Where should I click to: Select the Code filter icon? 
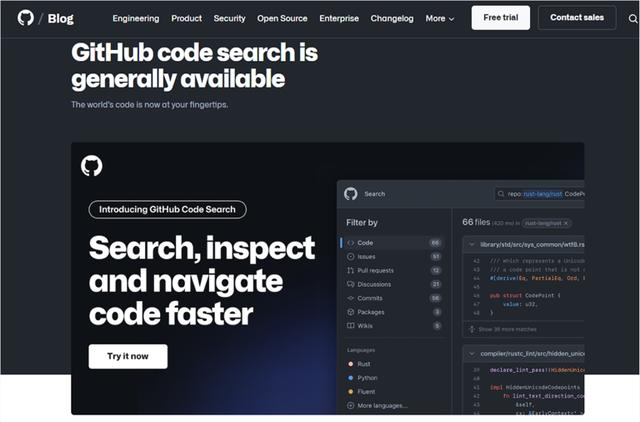coord(350,243)
